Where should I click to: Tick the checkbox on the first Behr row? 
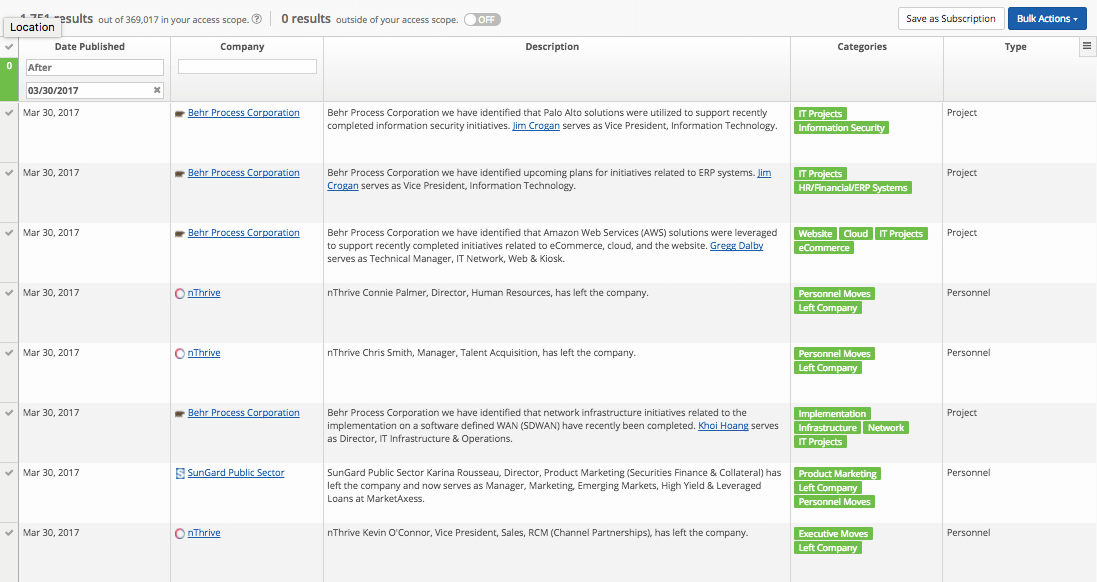point(8,112)
